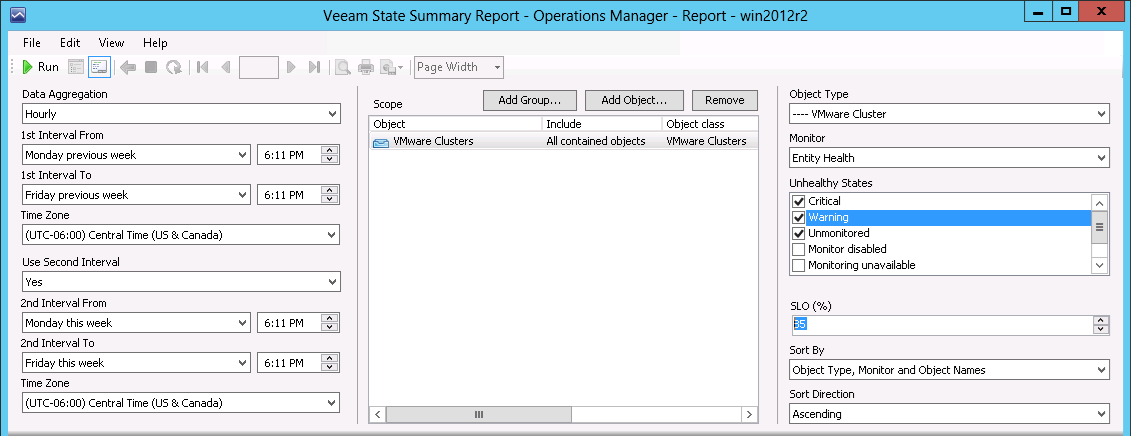Screen dimensions: 1131x436
Task: Open the Sort By dropdown
Action: [x=949, y=370]
